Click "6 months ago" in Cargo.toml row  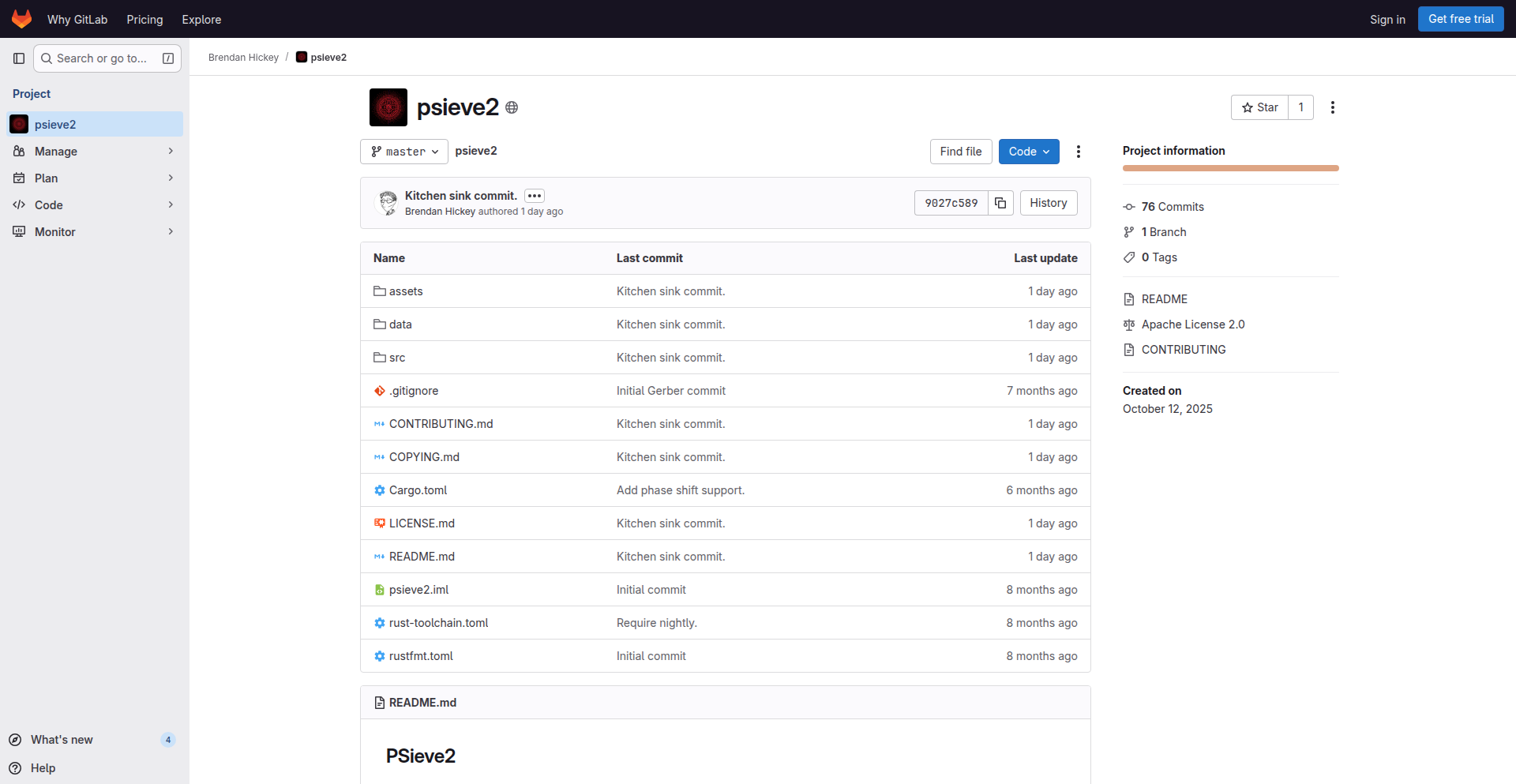coord(1042,490)
